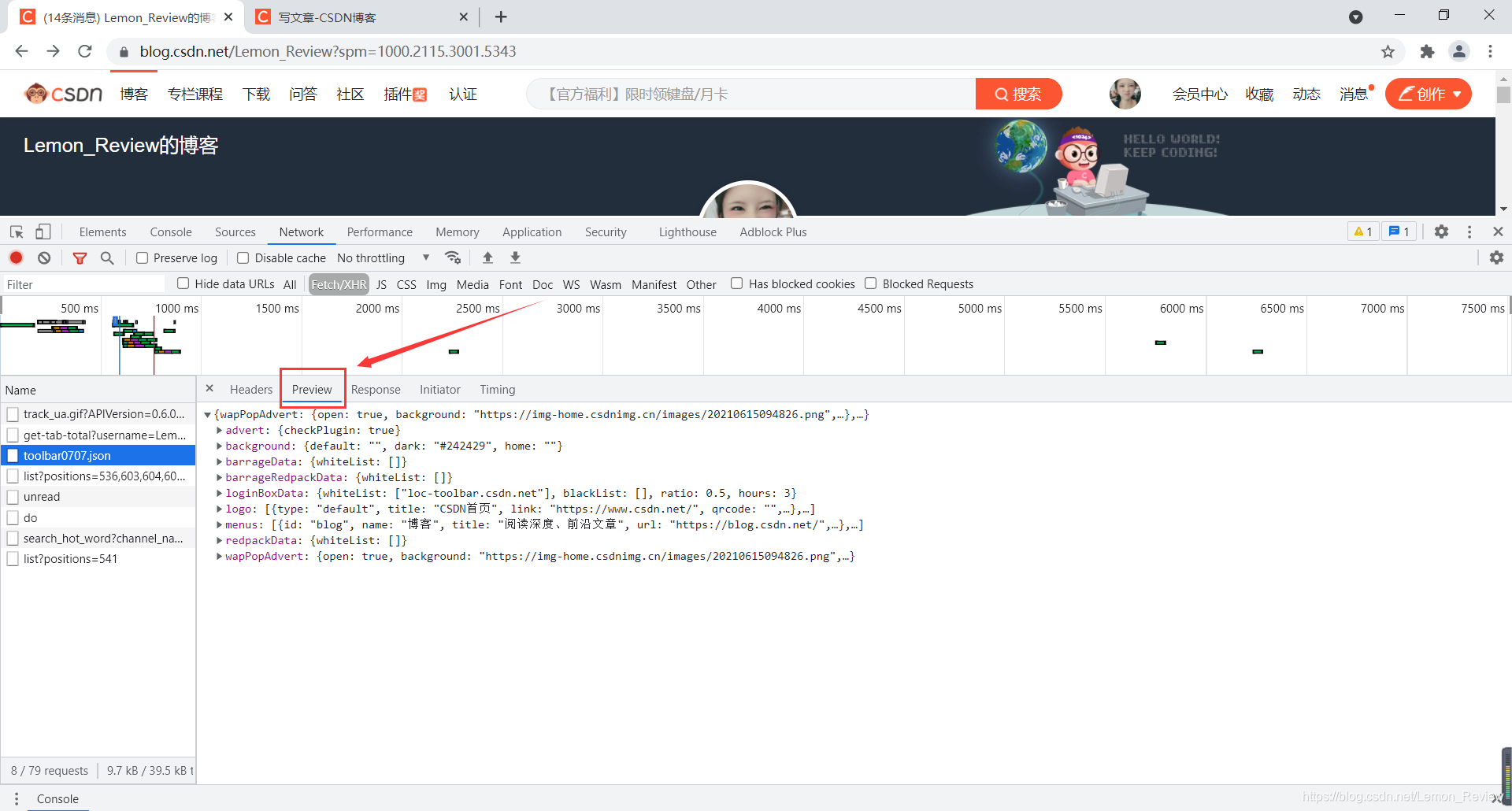
Task: Select the inspect element tool
Action: [16, 231]
